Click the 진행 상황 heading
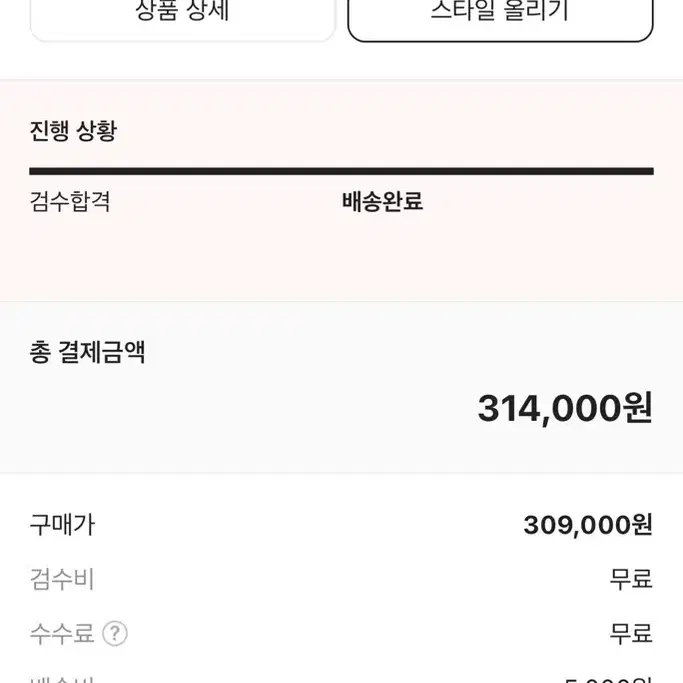 (x=73, y=131)
